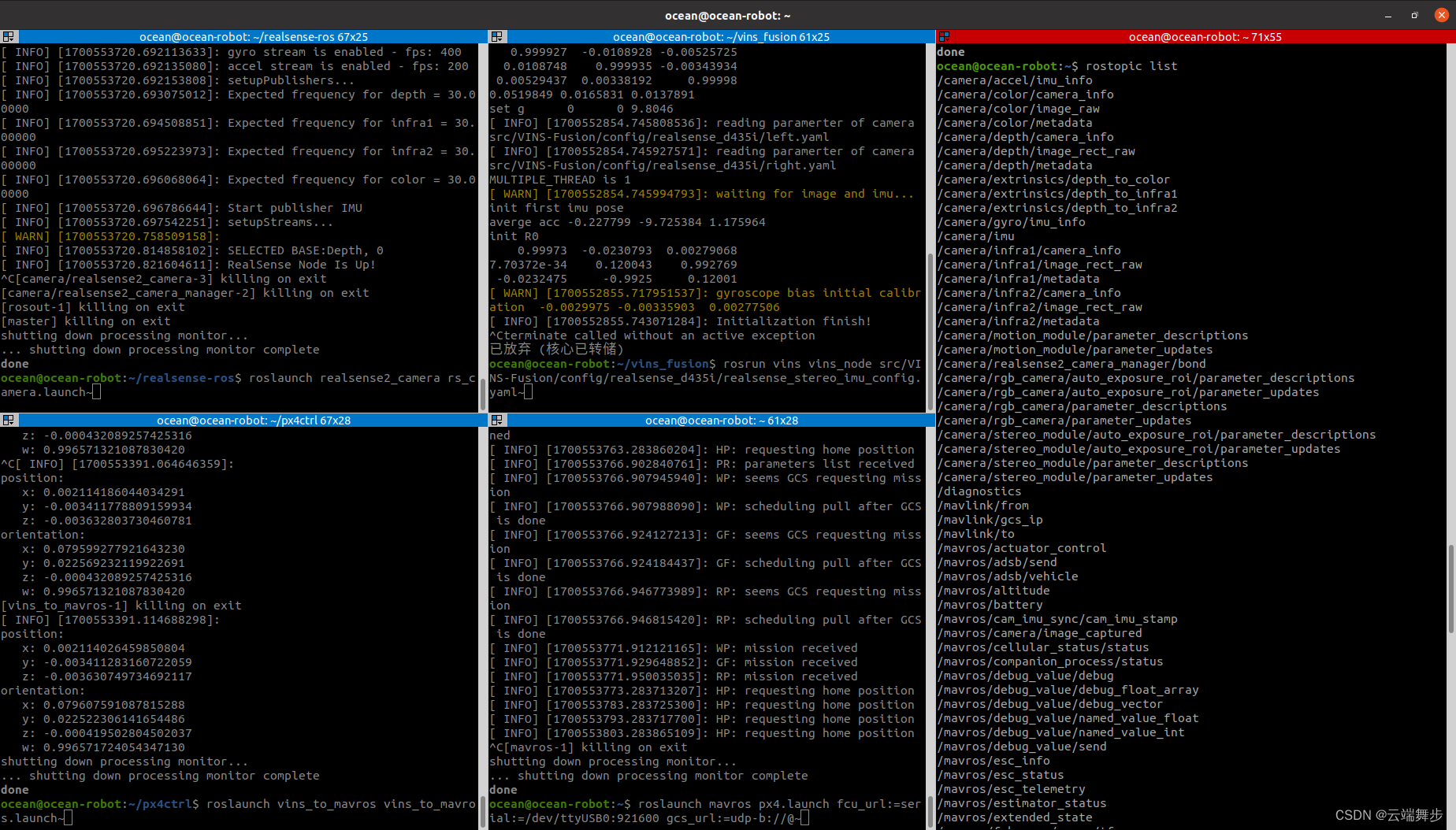Close the terminal window with the orange button
Image resolution: width=1456 pixels, height=830 pixels.
(x=1441, y=15)
